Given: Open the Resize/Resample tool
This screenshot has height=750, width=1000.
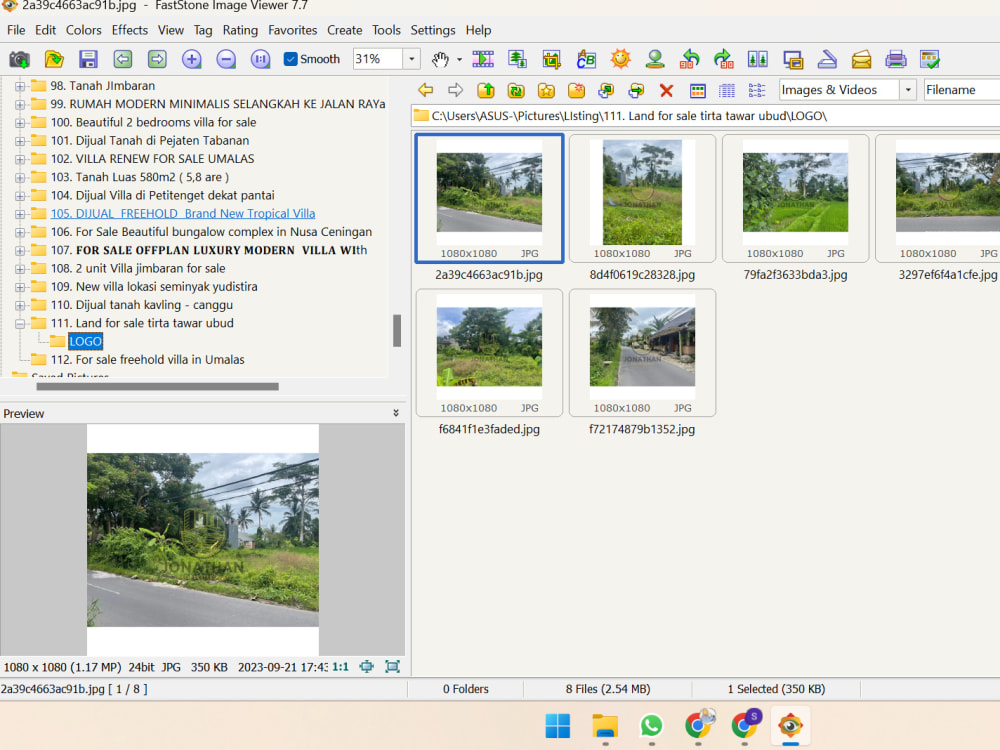Looking at the screenshot, I should coord(517,59).
